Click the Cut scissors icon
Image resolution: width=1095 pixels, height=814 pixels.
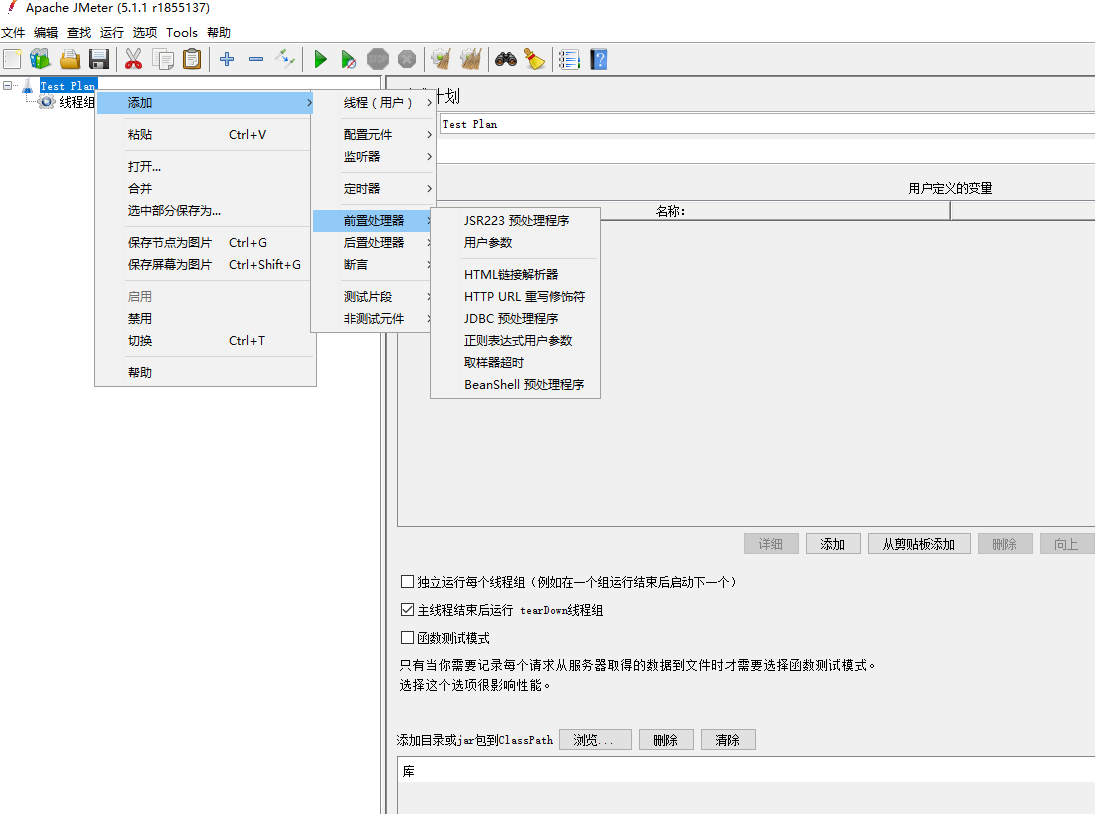(133, 59)
